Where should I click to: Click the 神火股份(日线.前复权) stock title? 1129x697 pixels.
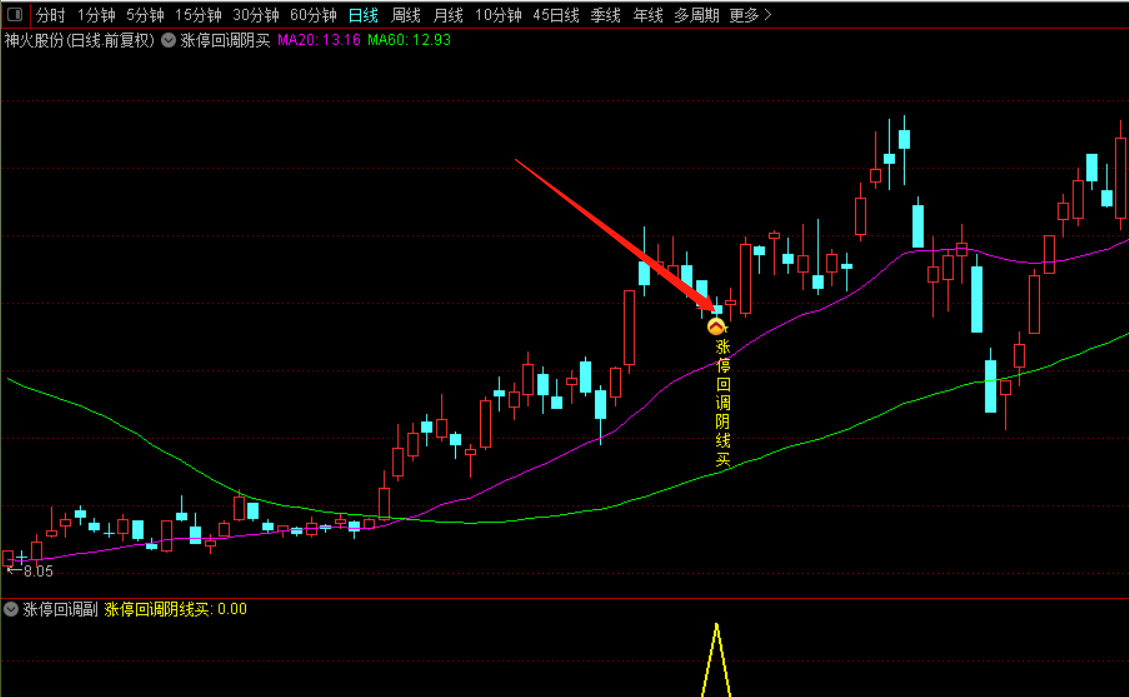tap(79, 40)
